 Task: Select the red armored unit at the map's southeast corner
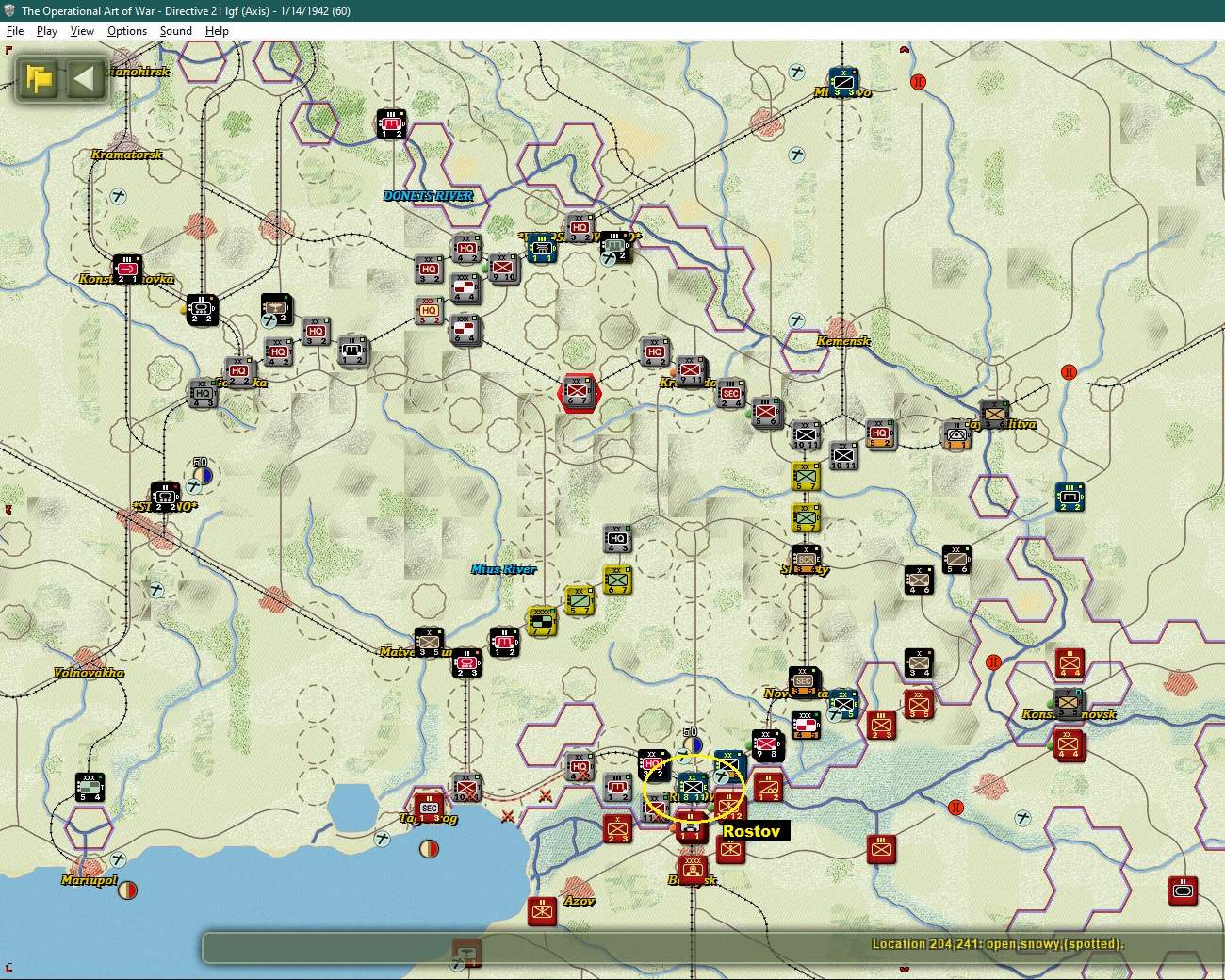click(1184, 890)
